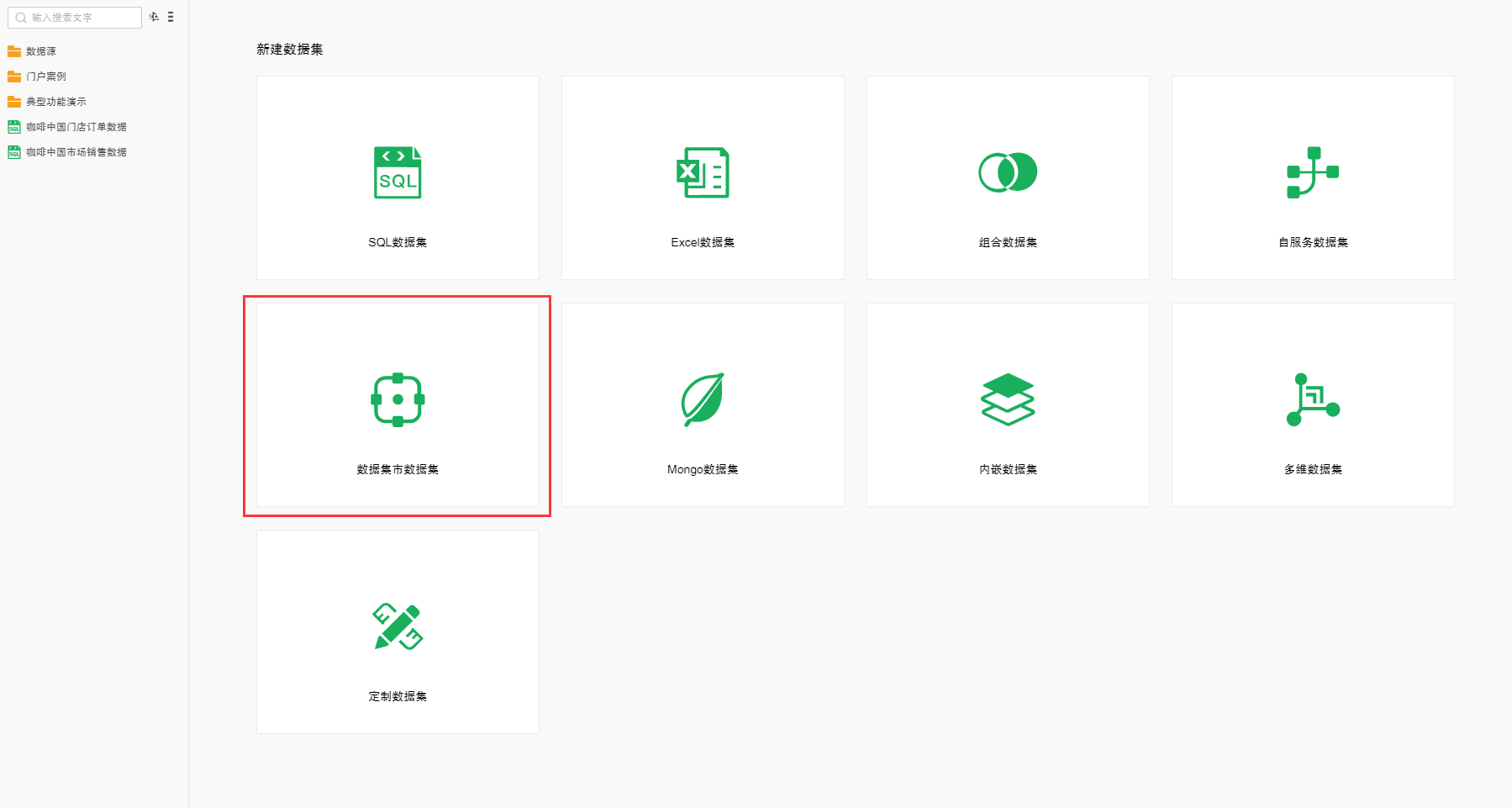
Task: Select the Mongo数据集 leaf icon
Action: [x=703, y=399]
